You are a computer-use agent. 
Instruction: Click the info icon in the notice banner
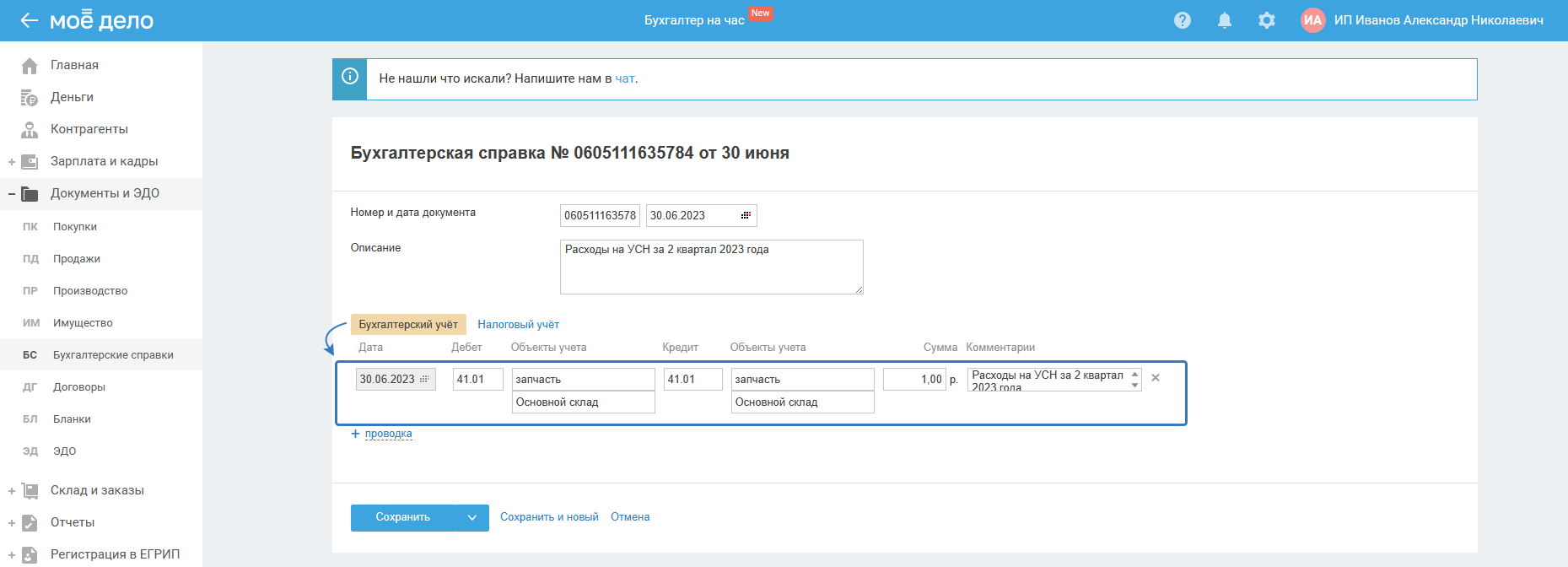[350, 76]
